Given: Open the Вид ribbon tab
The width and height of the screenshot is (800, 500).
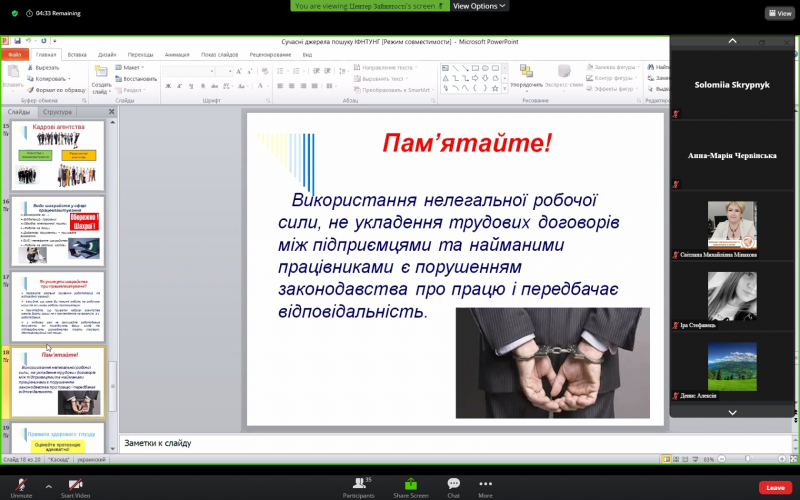Looking at the screenshot, I should (x=307, y=55).
